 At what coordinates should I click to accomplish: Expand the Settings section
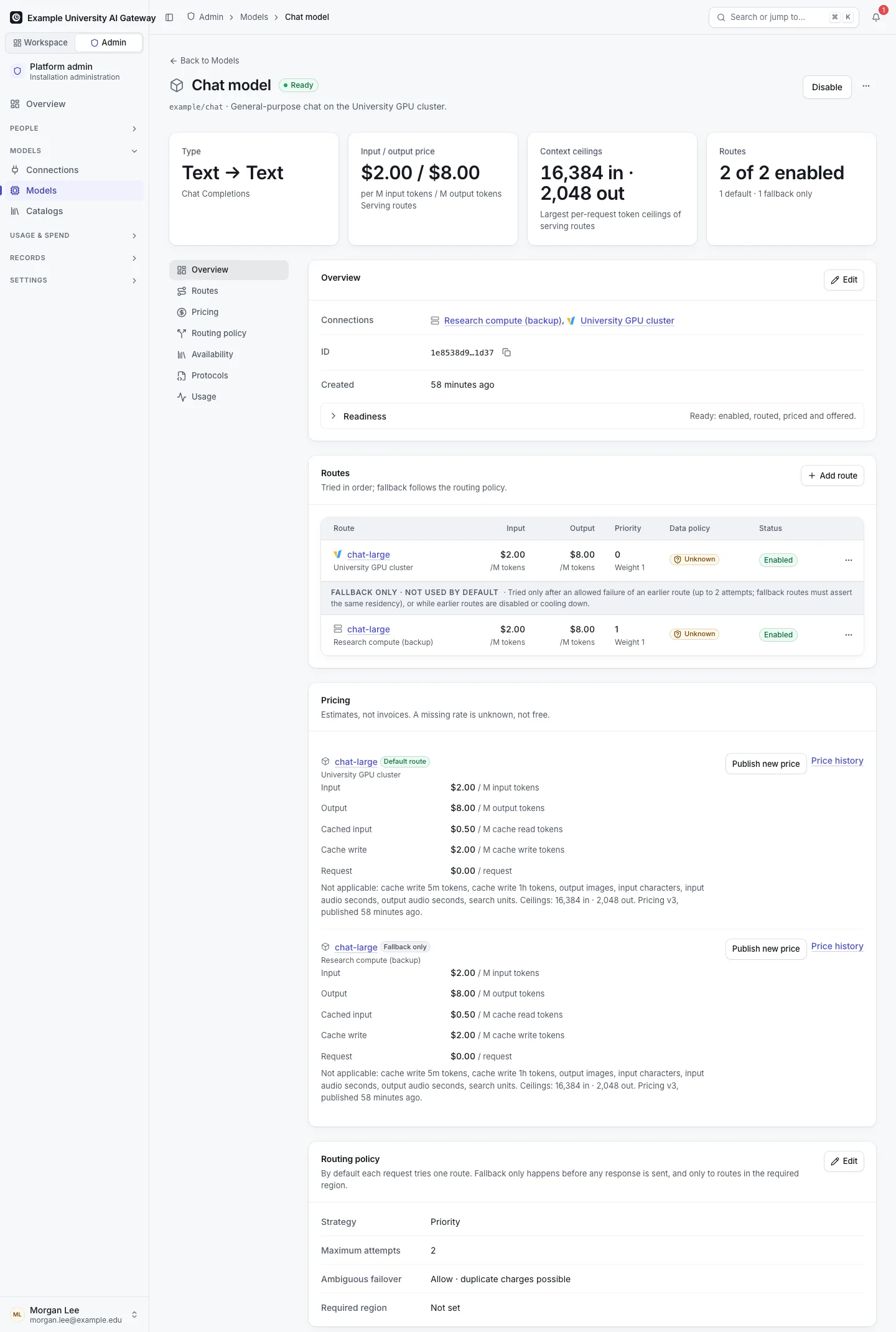(74, 280)
